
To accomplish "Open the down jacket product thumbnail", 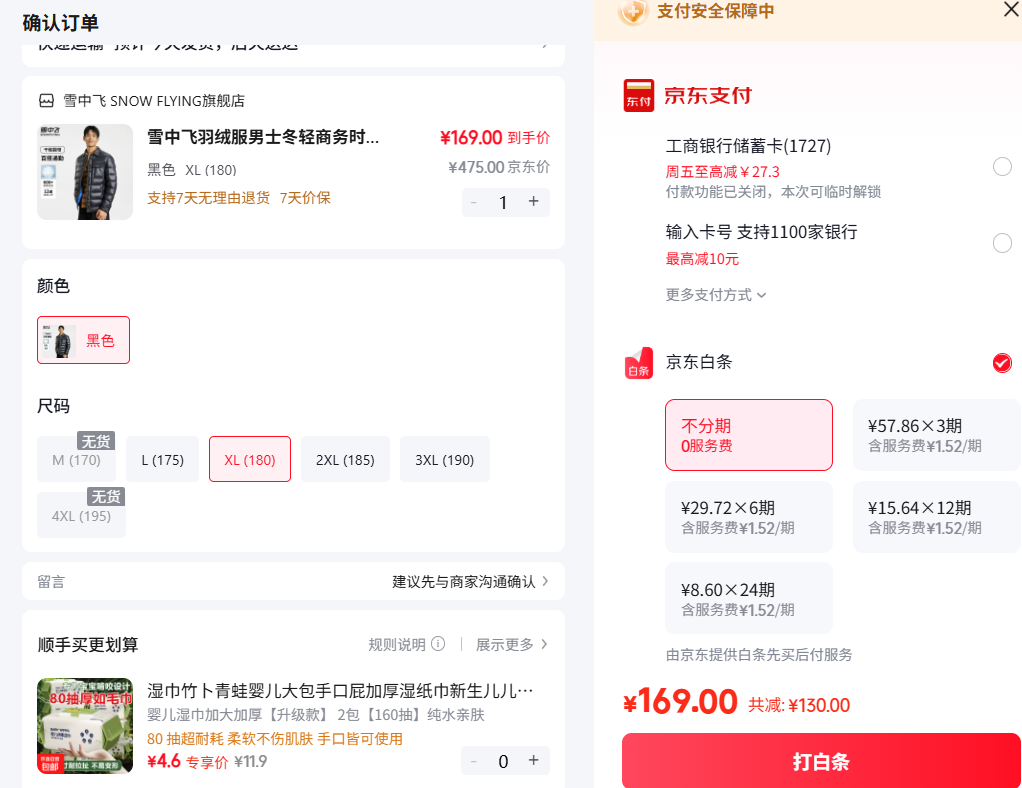I will point(85,172).
